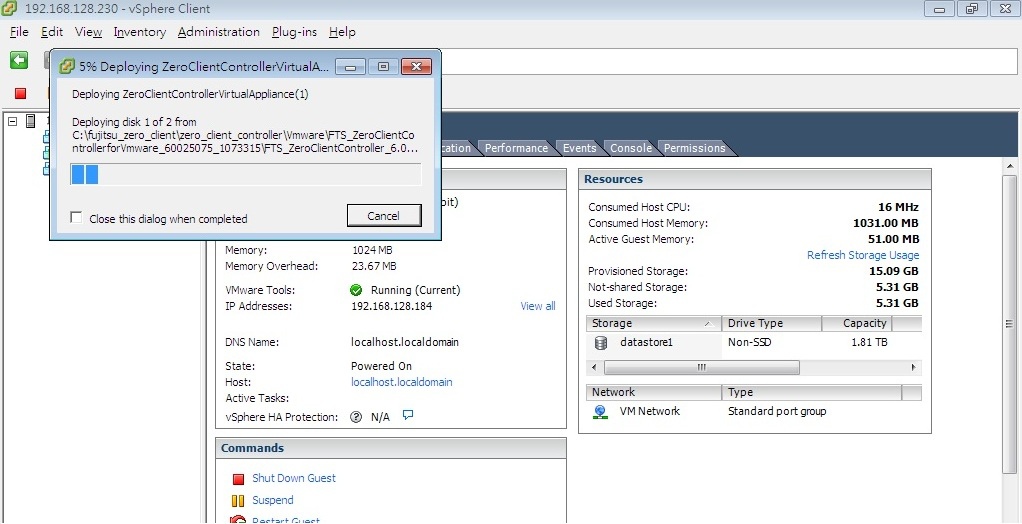Open the File menu

19,32
